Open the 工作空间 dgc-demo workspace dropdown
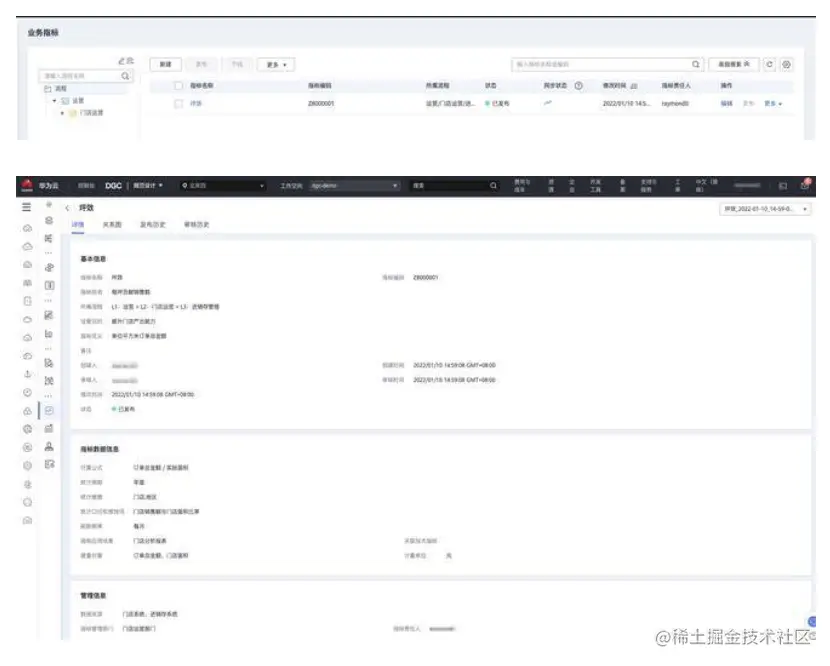Screen dimensions: 830x666 [x=354, y=186]
